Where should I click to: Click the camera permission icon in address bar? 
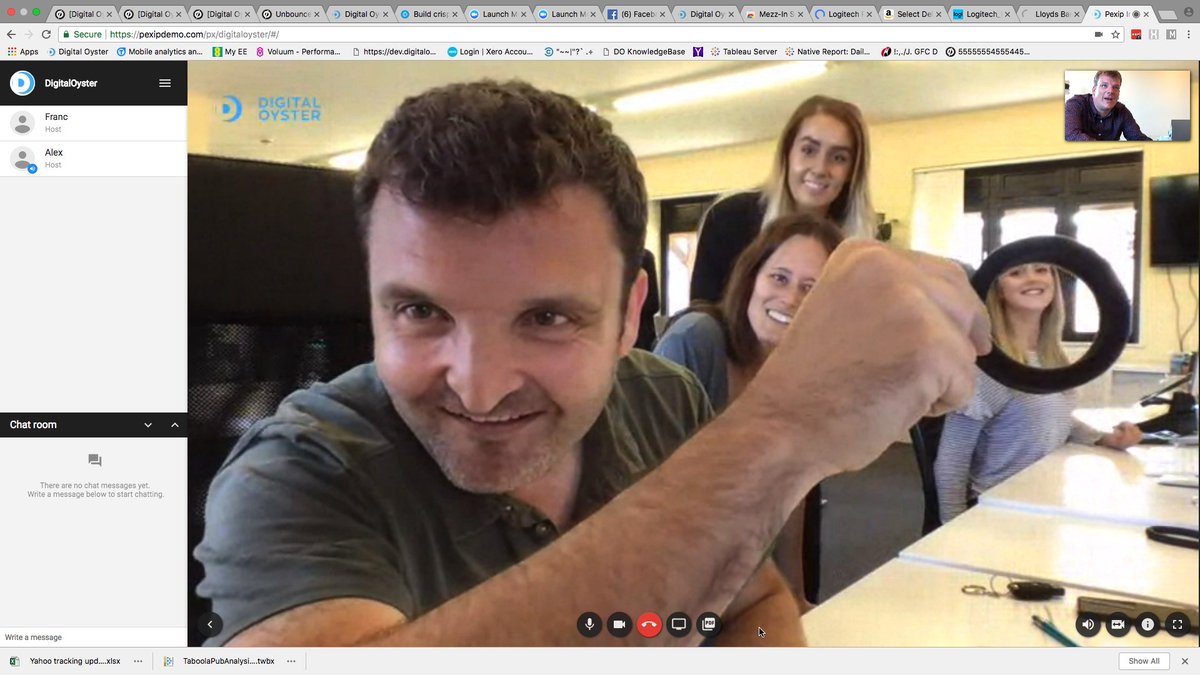[x=1099, y=34]
